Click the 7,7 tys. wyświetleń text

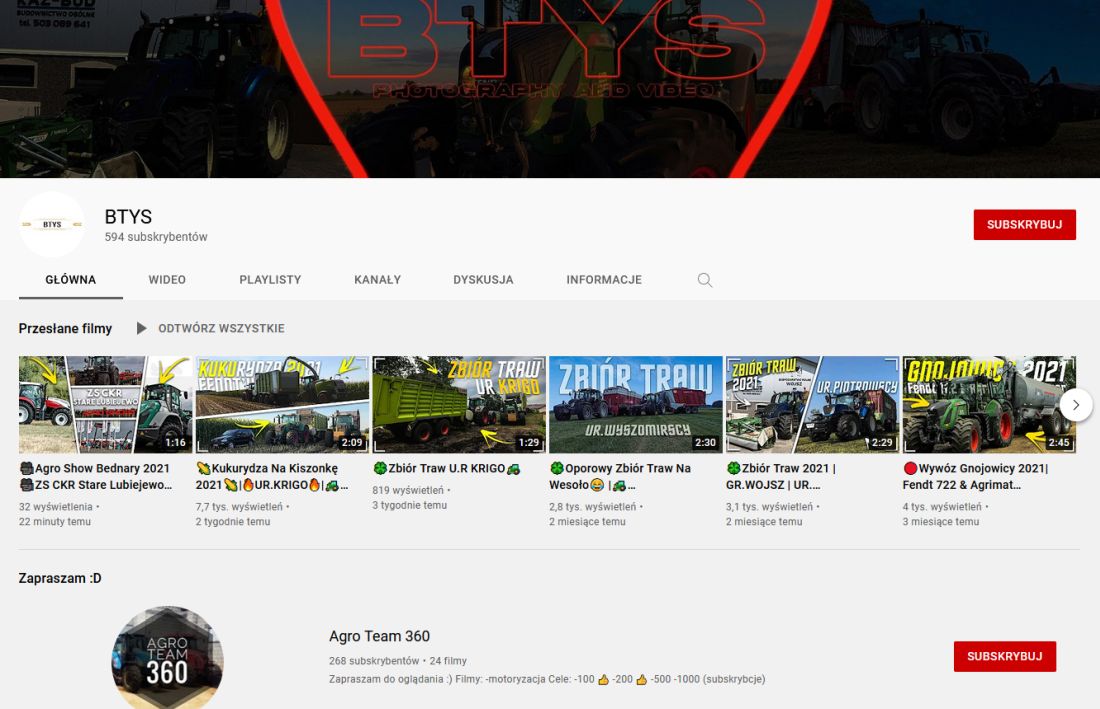pyautogui.click(x=239, y=506)
